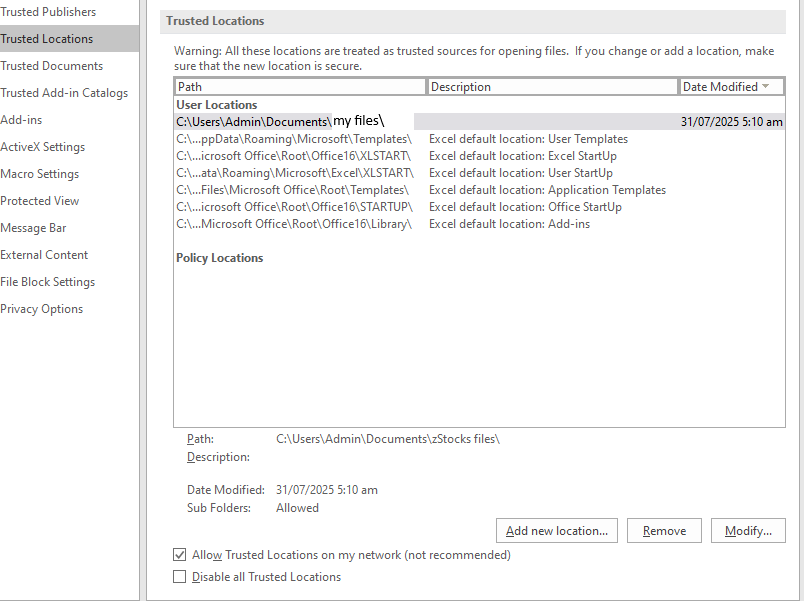The width and height of the screenshot is (804, 601).
Task: Select the Application Templates location row
Action: tap(479, 190)
